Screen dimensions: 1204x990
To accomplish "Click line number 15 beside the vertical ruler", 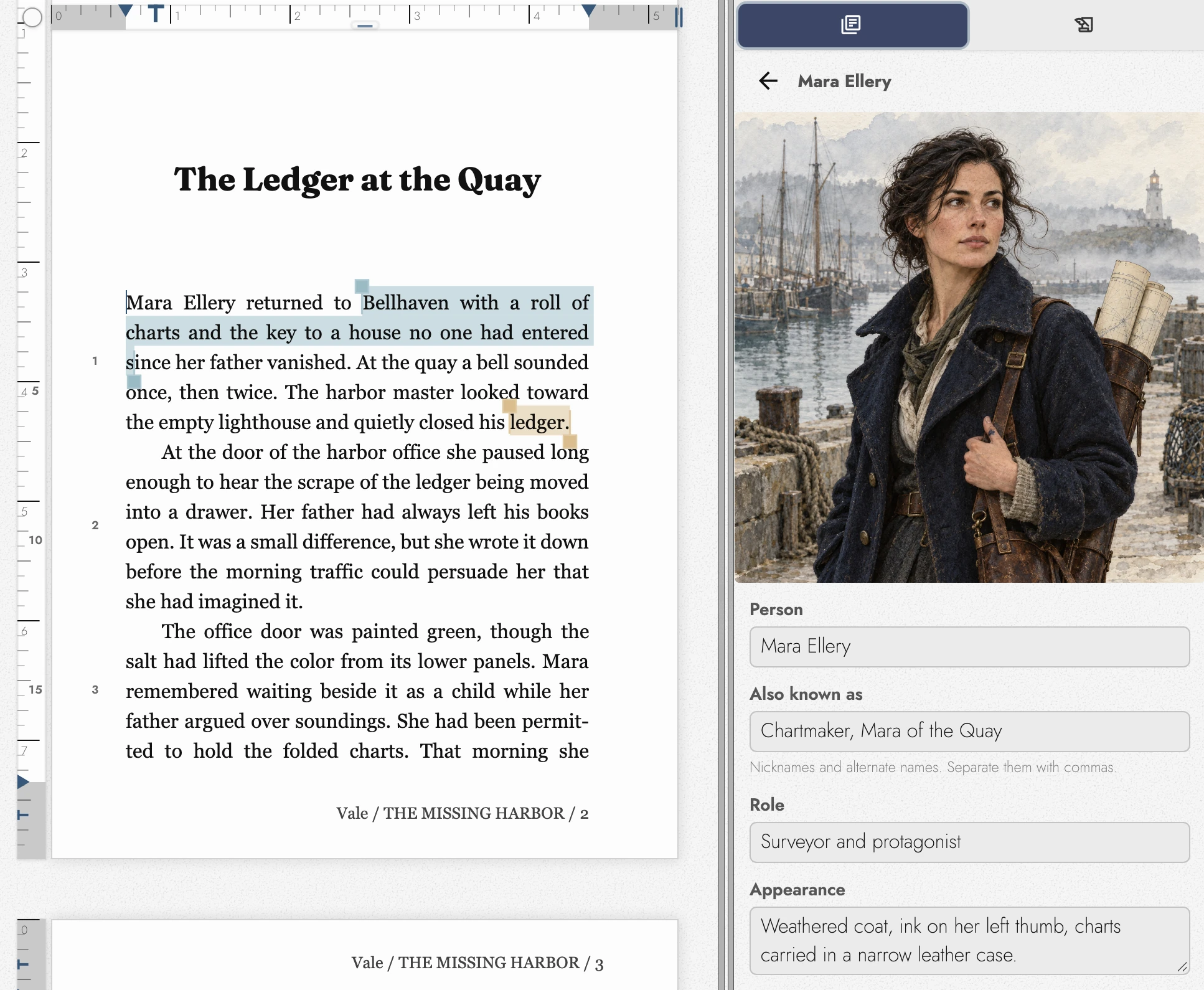I will click(x=35, y=689).
